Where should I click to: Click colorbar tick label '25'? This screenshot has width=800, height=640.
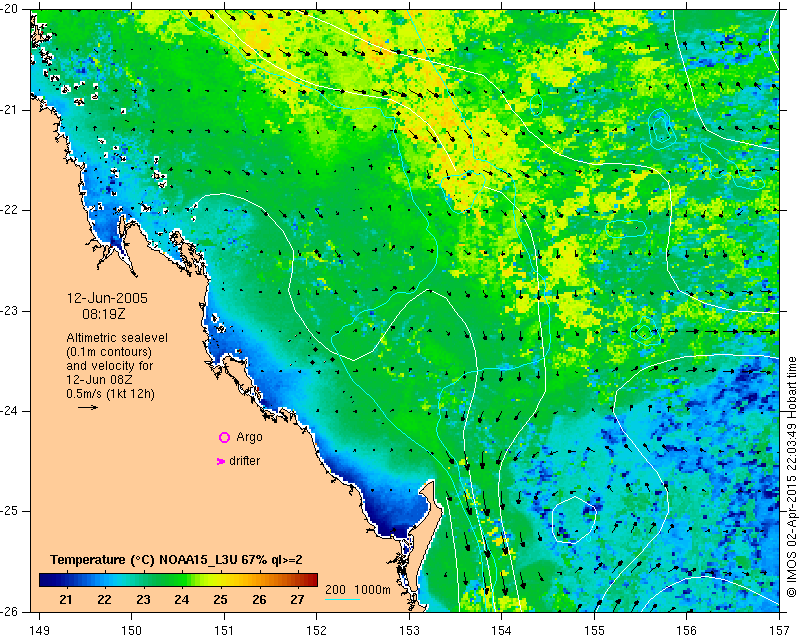(220, 600)
